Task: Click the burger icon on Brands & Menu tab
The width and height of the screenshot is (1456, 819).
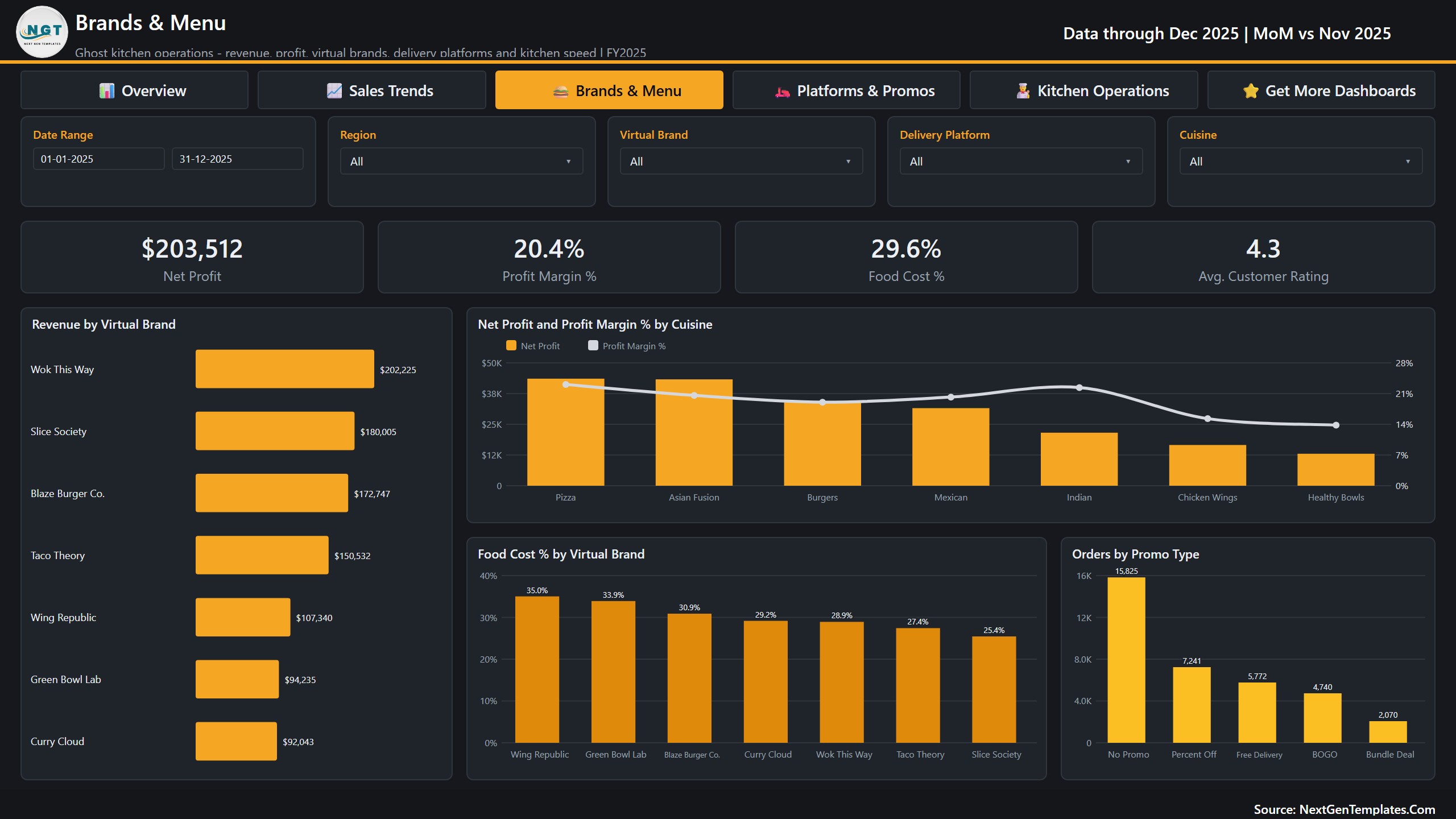Action: [x=561, y=91]
